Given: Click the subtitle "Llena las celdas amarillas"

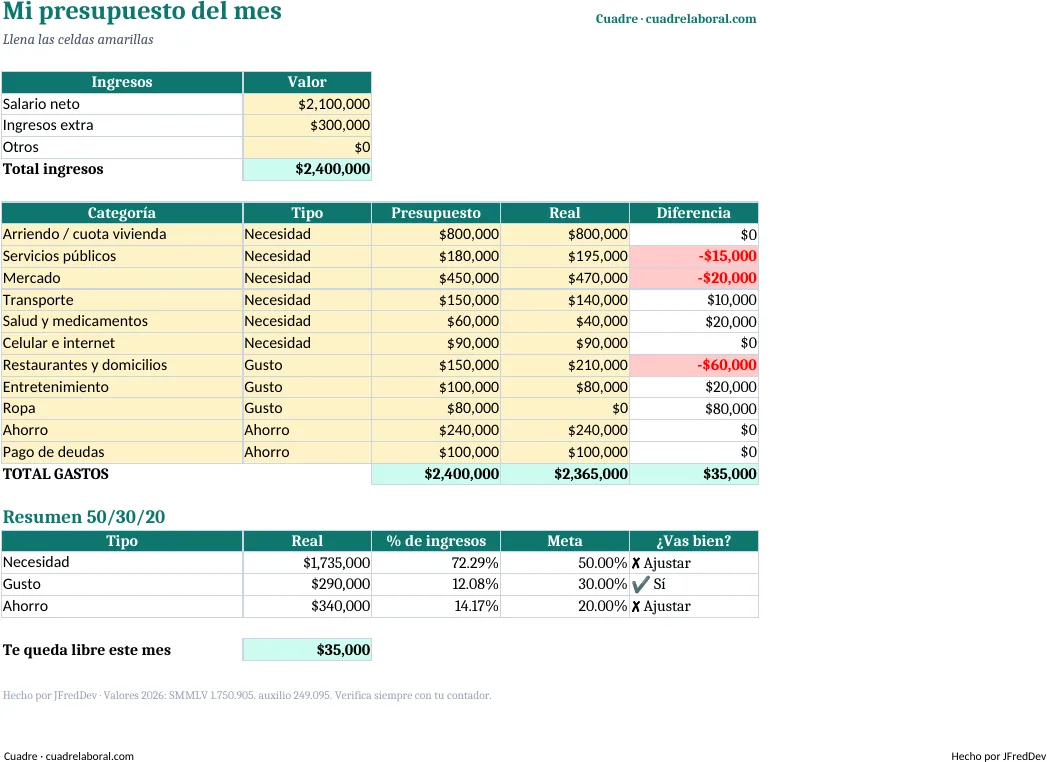Looking at the screenshot, I should click(x=78, y=39).
